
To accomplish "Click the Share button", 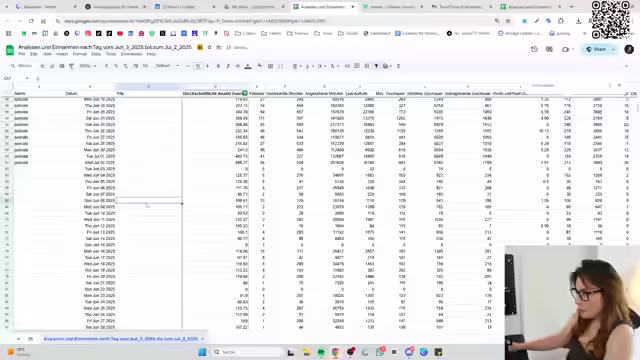I will tap(596, 49).
